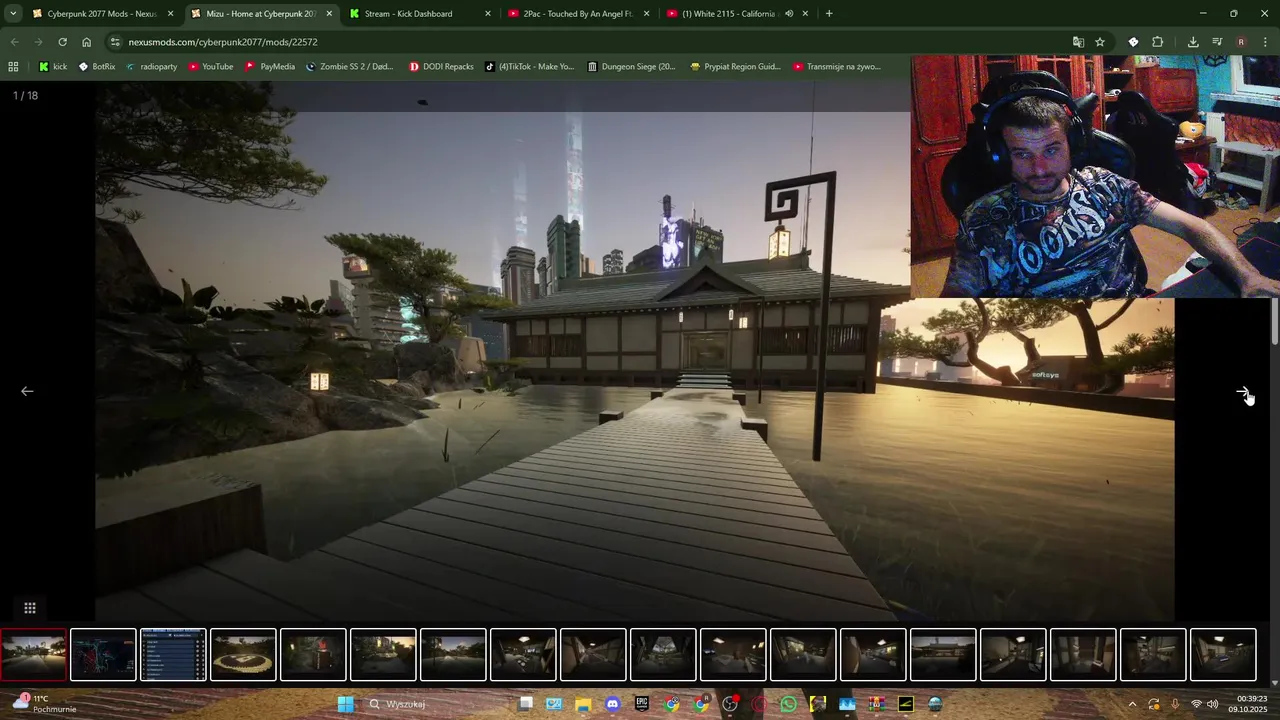Open Wi-Fi network icon in system tray
Screen dimensions: 1280x720
pyautogui.click(x=1195, y=704)
